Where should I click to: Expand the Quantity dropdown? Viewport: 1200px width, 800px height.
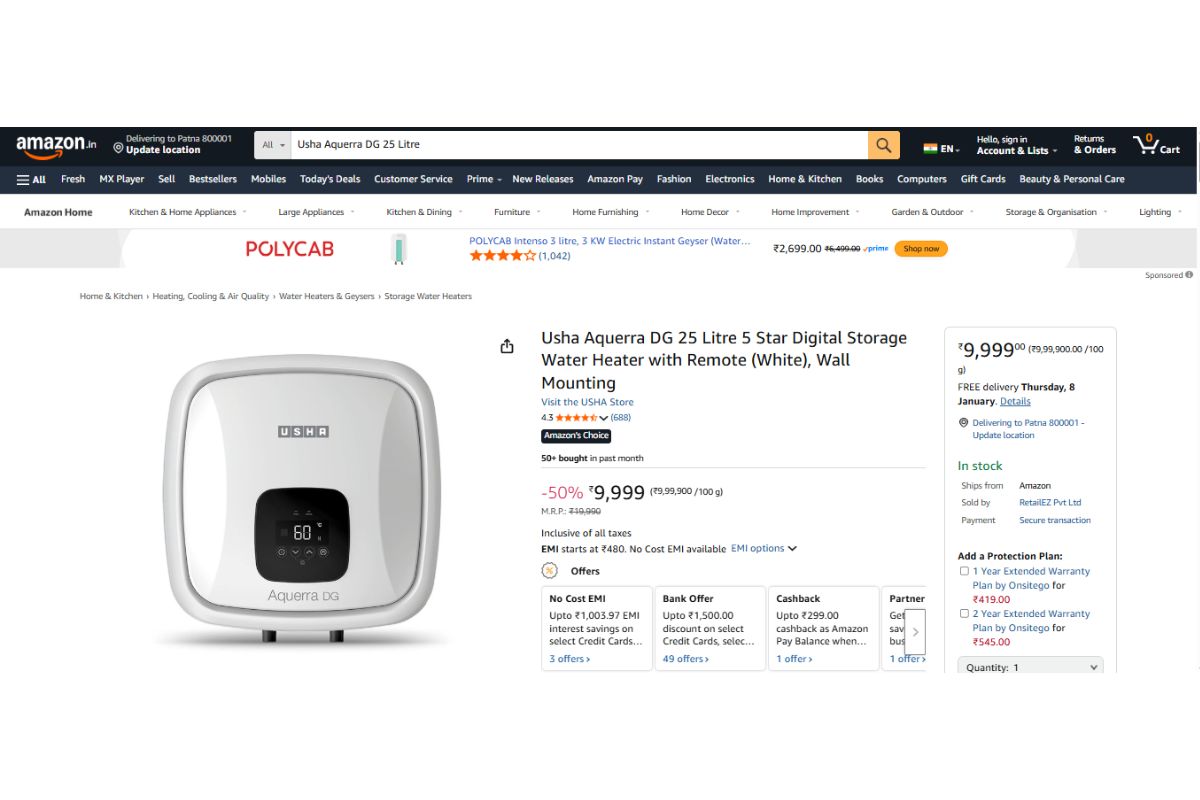point(1030,667)
